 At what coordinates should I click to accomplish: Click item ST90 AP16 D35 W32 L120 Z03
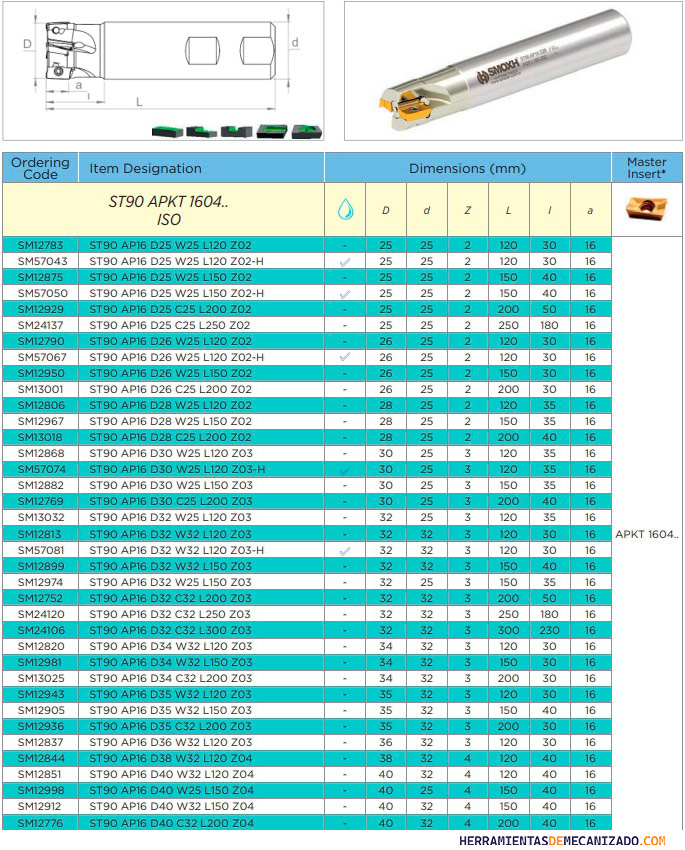tap(171, 694)
